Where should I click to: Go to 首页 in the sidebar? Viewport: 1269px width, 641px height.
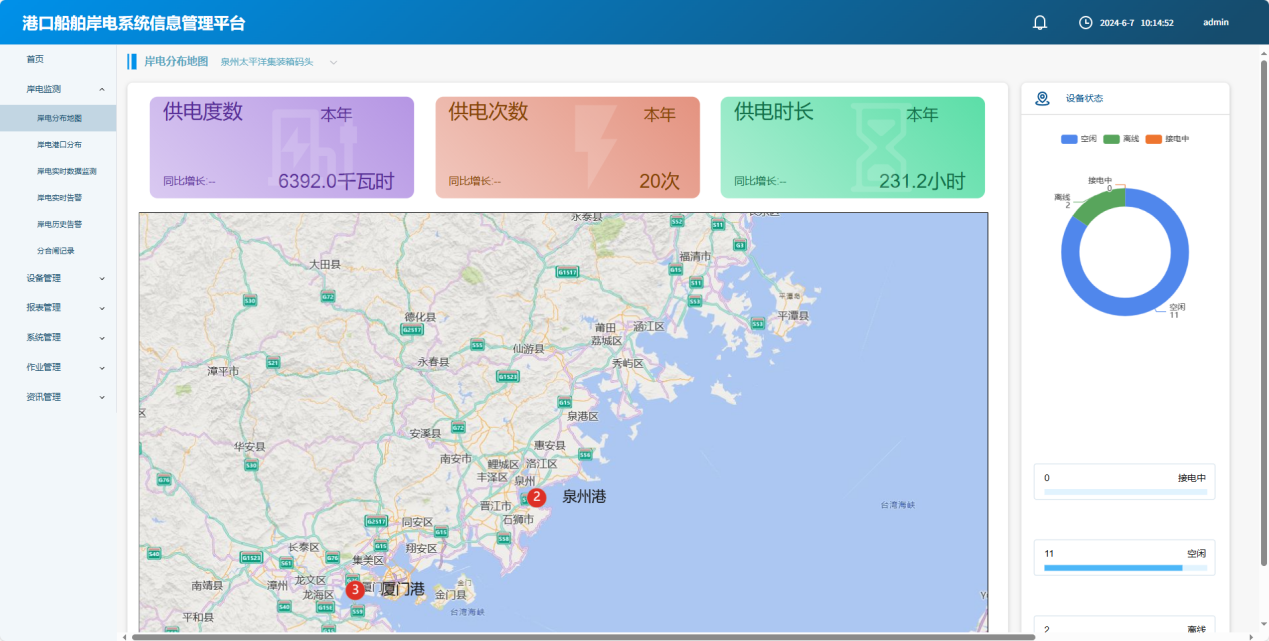pos(35,59)
